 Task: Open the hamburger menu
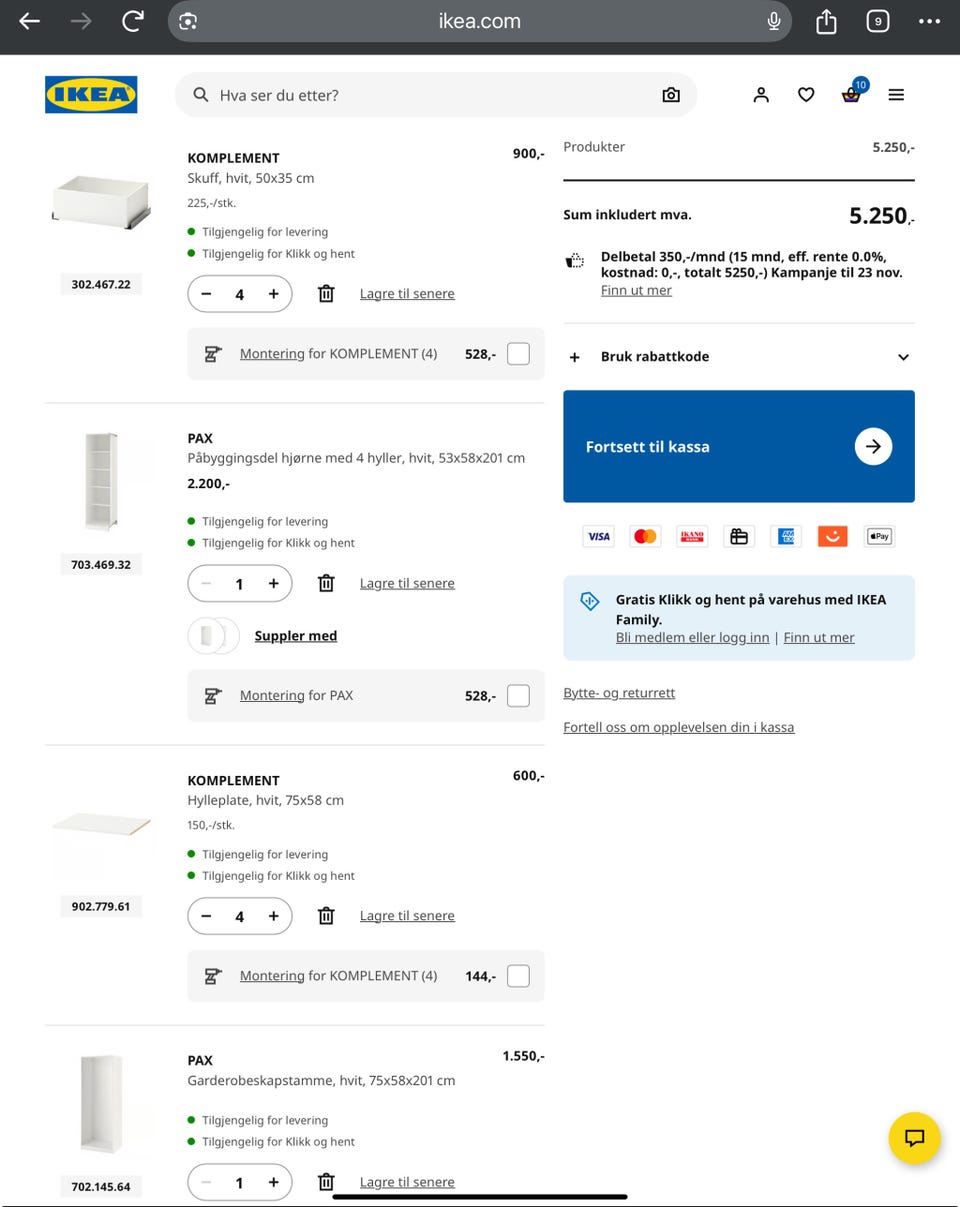point(896,95)
